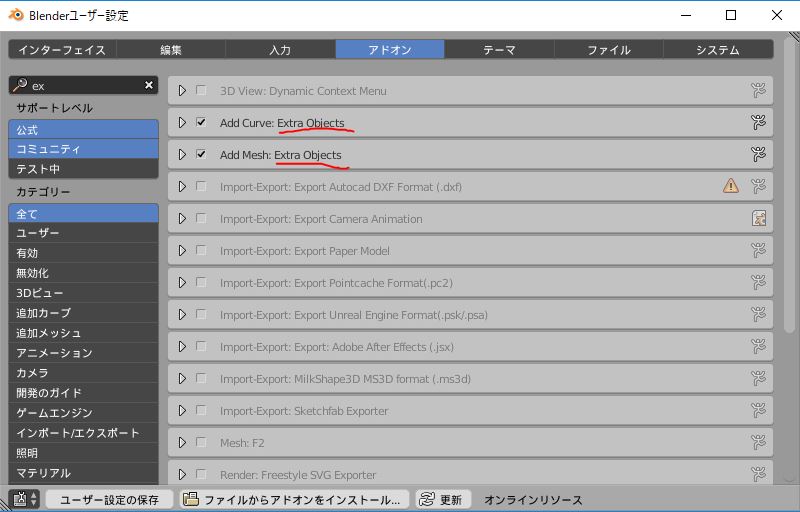Enable Sketchfab Exporter addon checkbox
The width and height of the screenshot is (800, 512).
coord(201,410)
